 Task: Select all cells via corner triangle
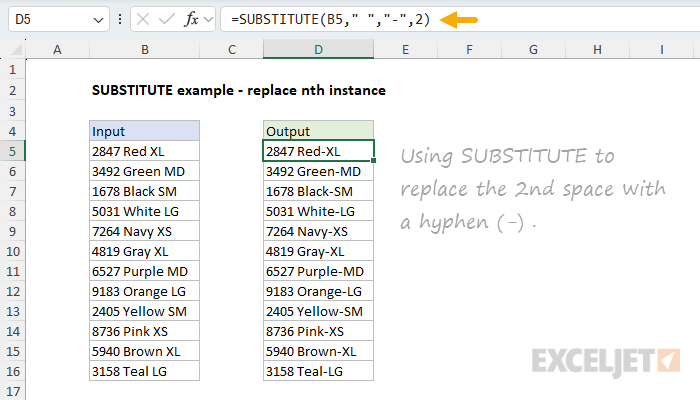click(16, 49)
